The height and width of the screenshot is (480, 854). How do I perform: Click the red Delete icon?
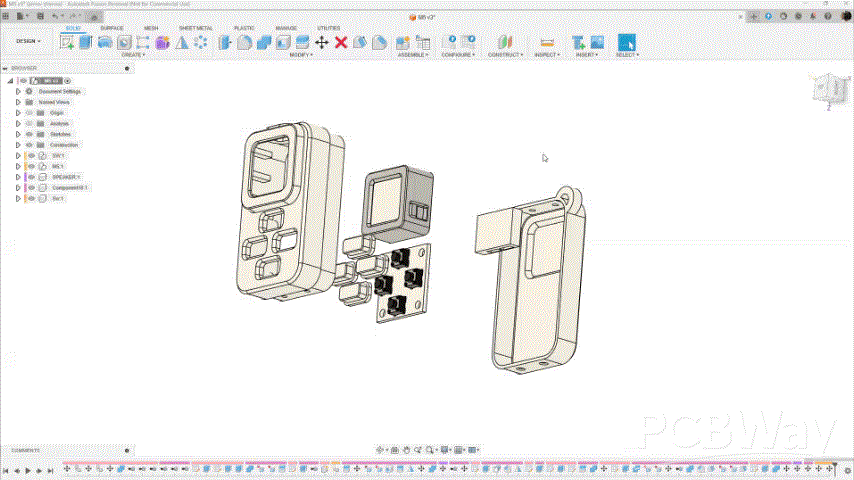click(x=341, y=42)
